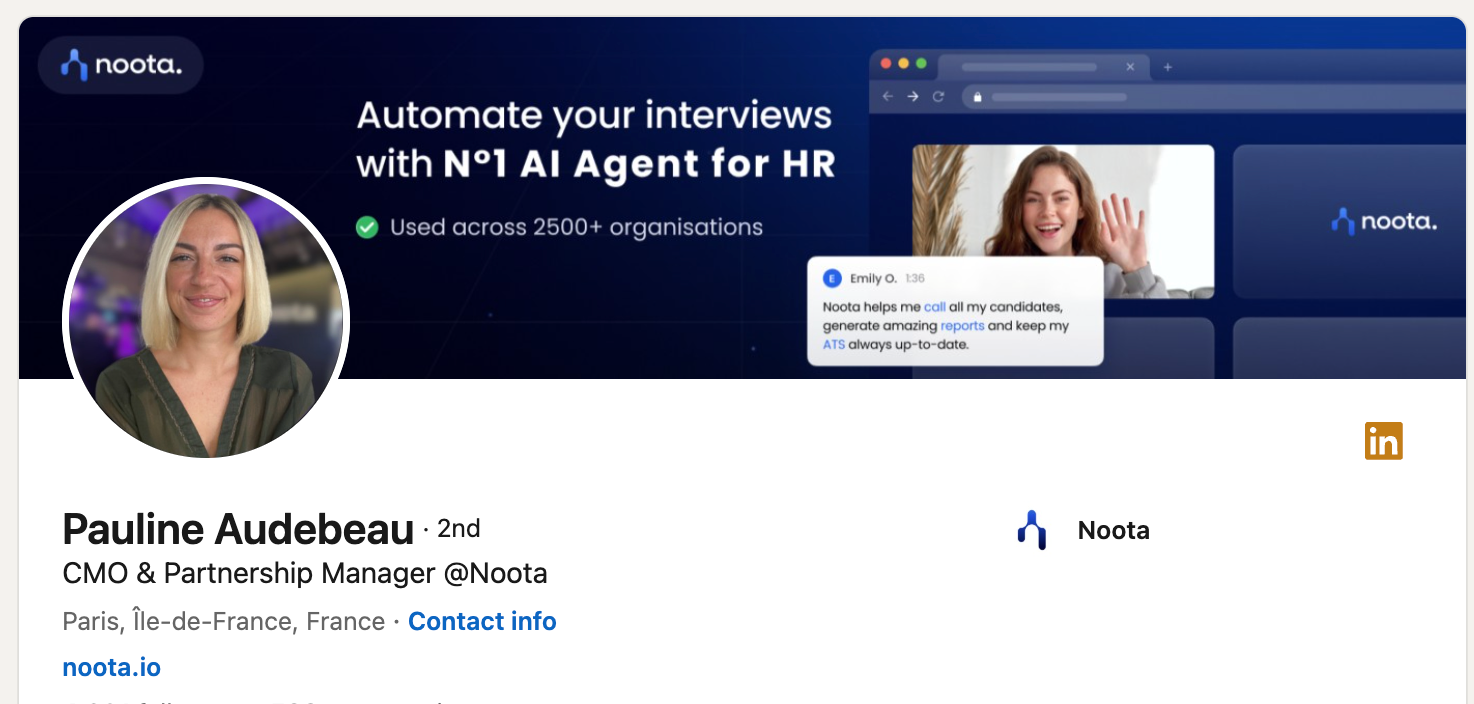Click the 2nd degree connection label

pos(458,528)
